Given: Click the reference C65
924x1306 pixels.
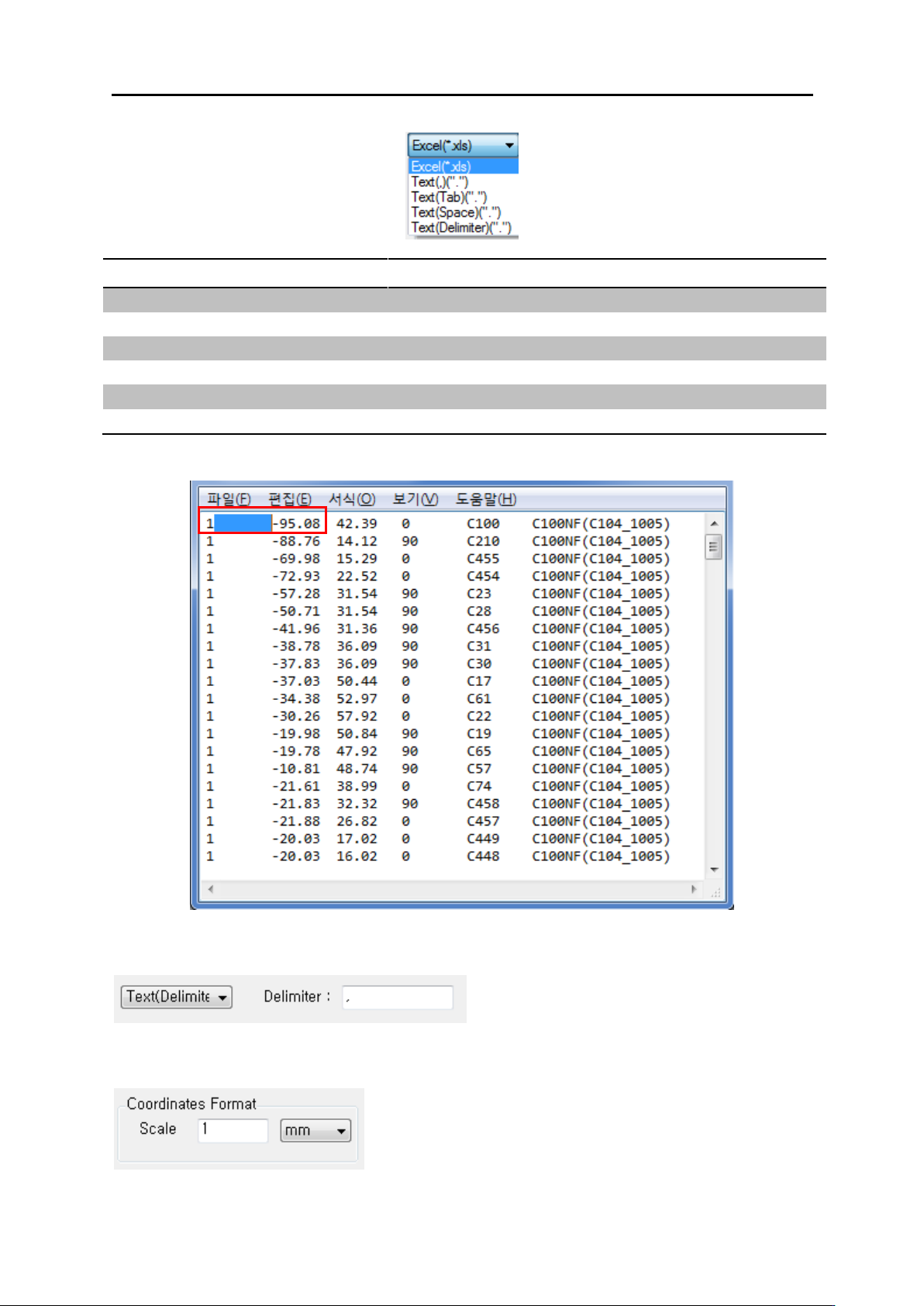Looking at the screenshot, I should tap(479, 752).
